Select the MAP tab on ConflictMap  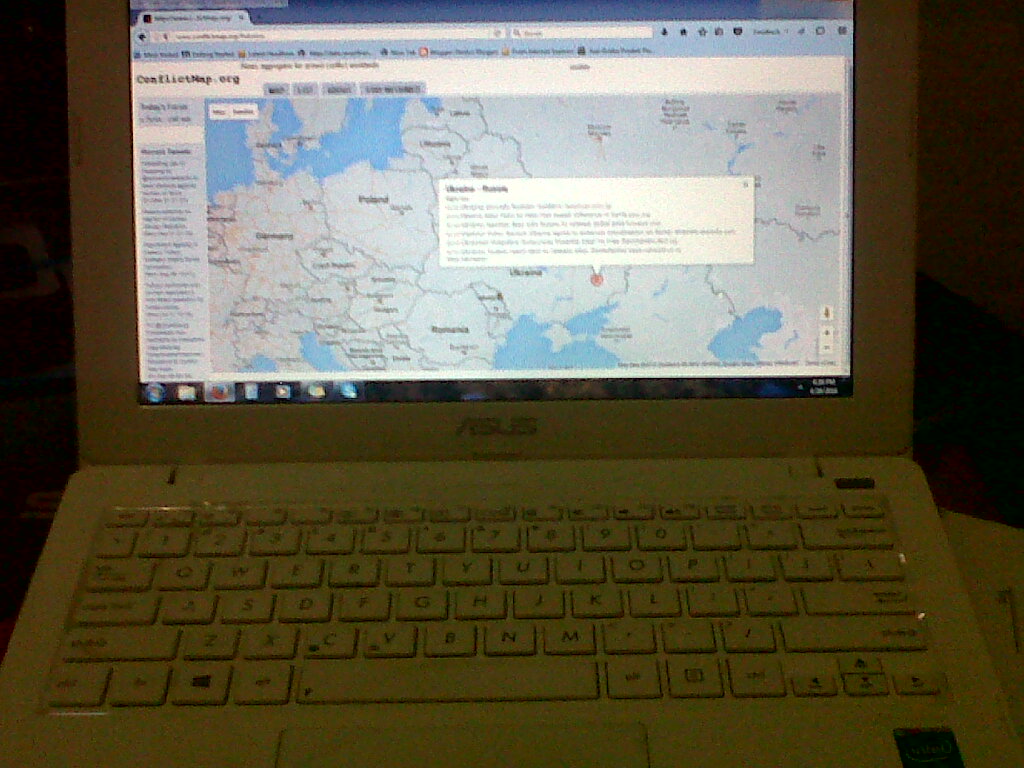click(x=276, y=89)
